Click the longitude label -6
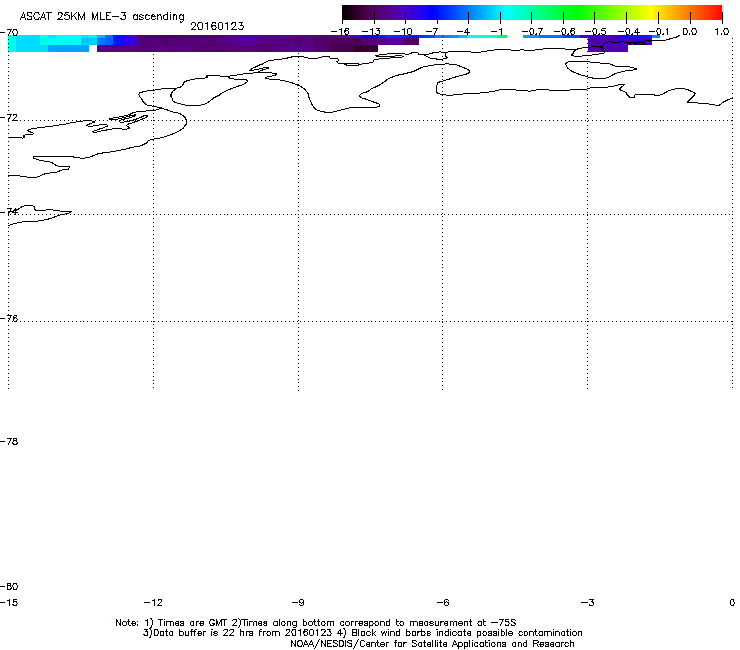 (x=443, y=602)
